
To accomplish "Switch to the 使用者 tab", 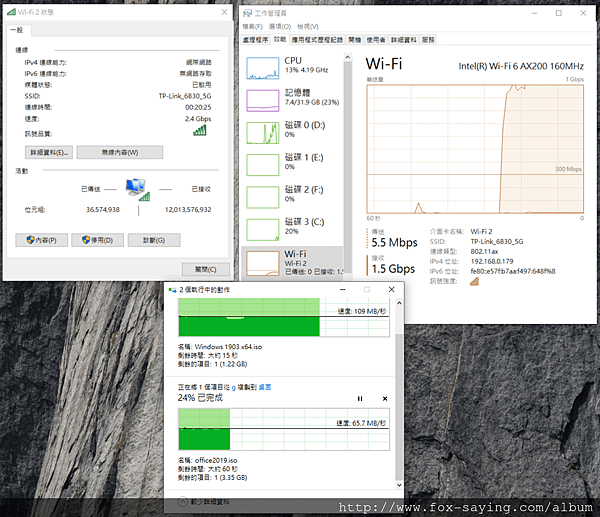I will 376,40.
